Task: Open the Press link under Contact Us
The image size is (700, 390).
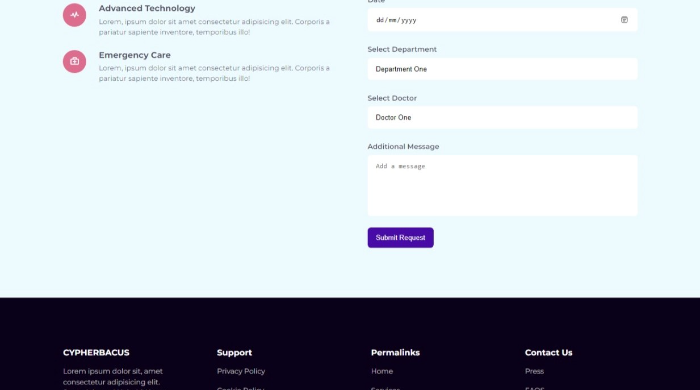Action: pyautogui.click(x=534, y=371)
